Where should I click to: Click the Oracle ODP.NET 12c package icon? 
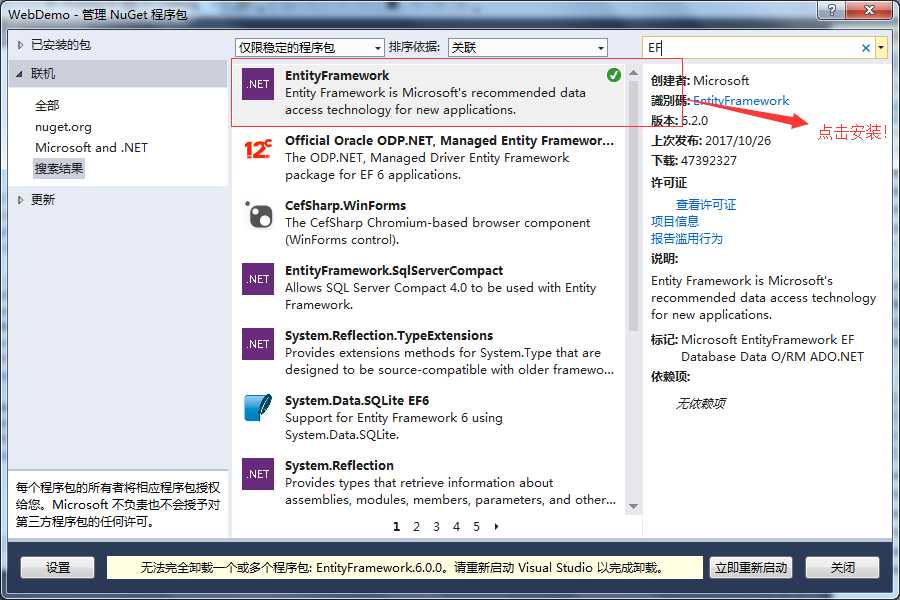pyautogui.click(x=258, y=149)
